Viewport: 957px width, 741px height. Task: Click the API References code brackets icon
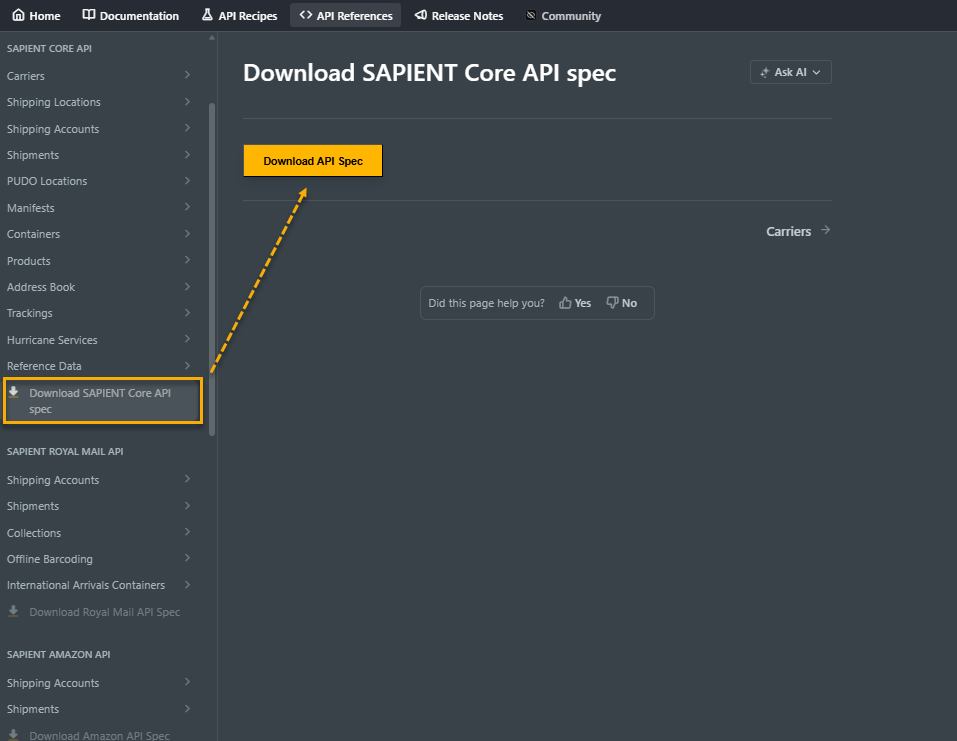tap(306, 15)
